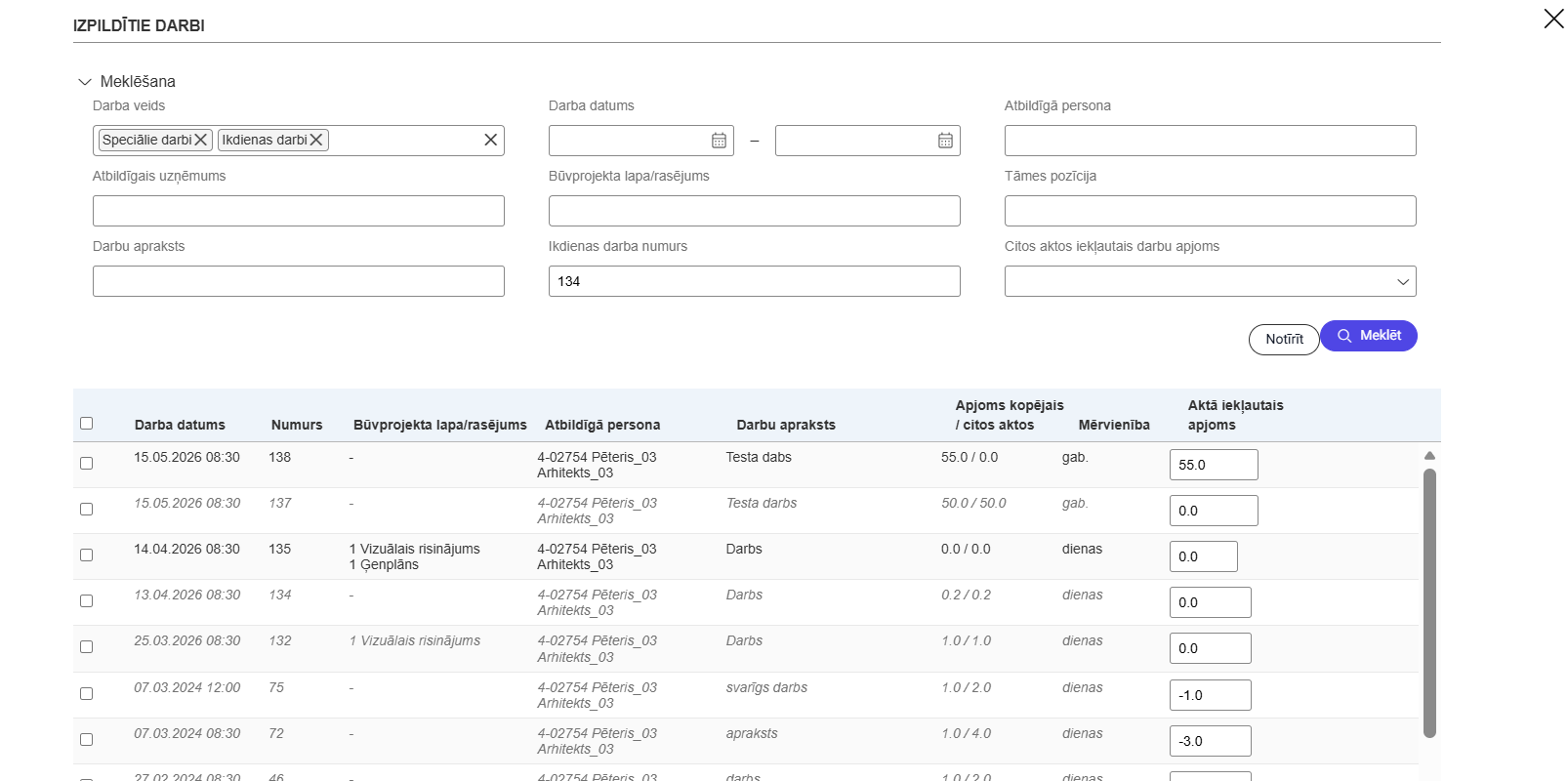Check the row numbered 138

(x=86, y=463)
